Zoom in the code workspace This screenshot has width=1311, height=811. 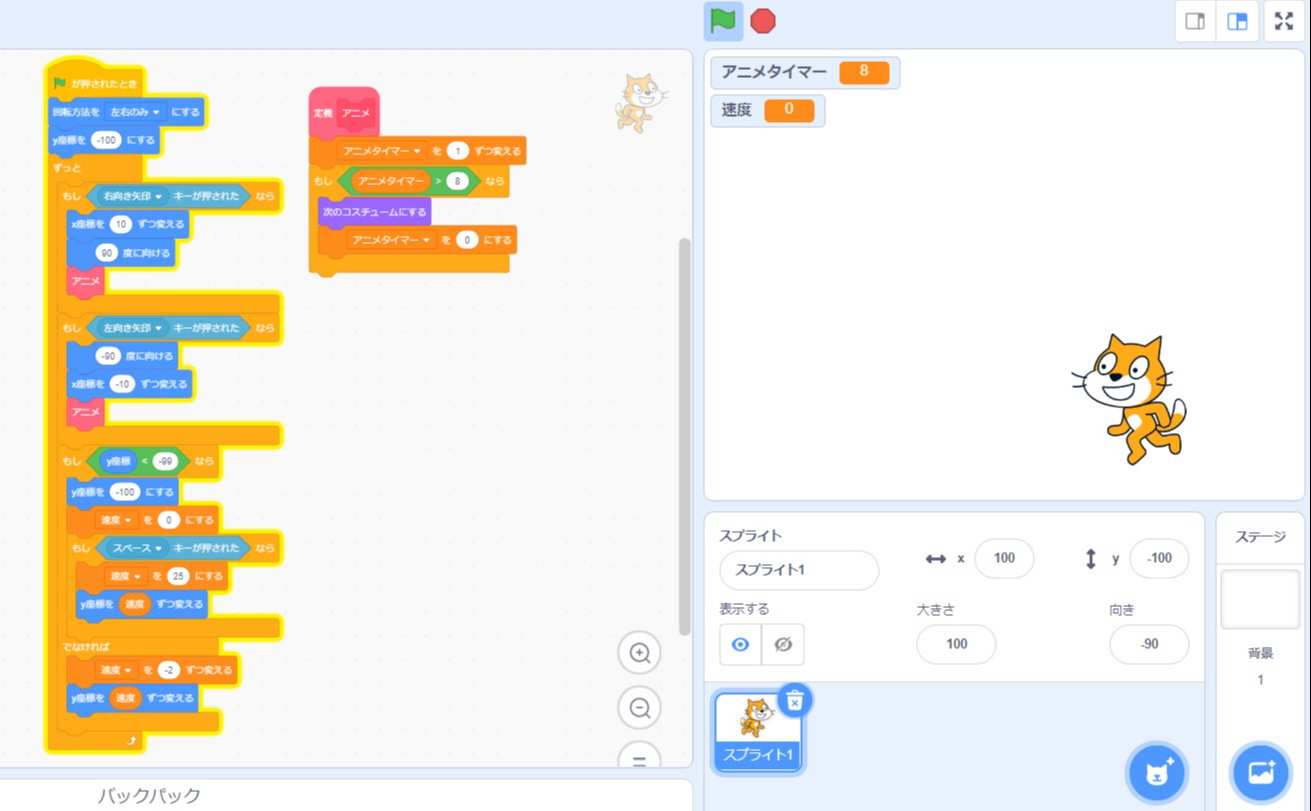pyautogui.click(x=639, y=654)
